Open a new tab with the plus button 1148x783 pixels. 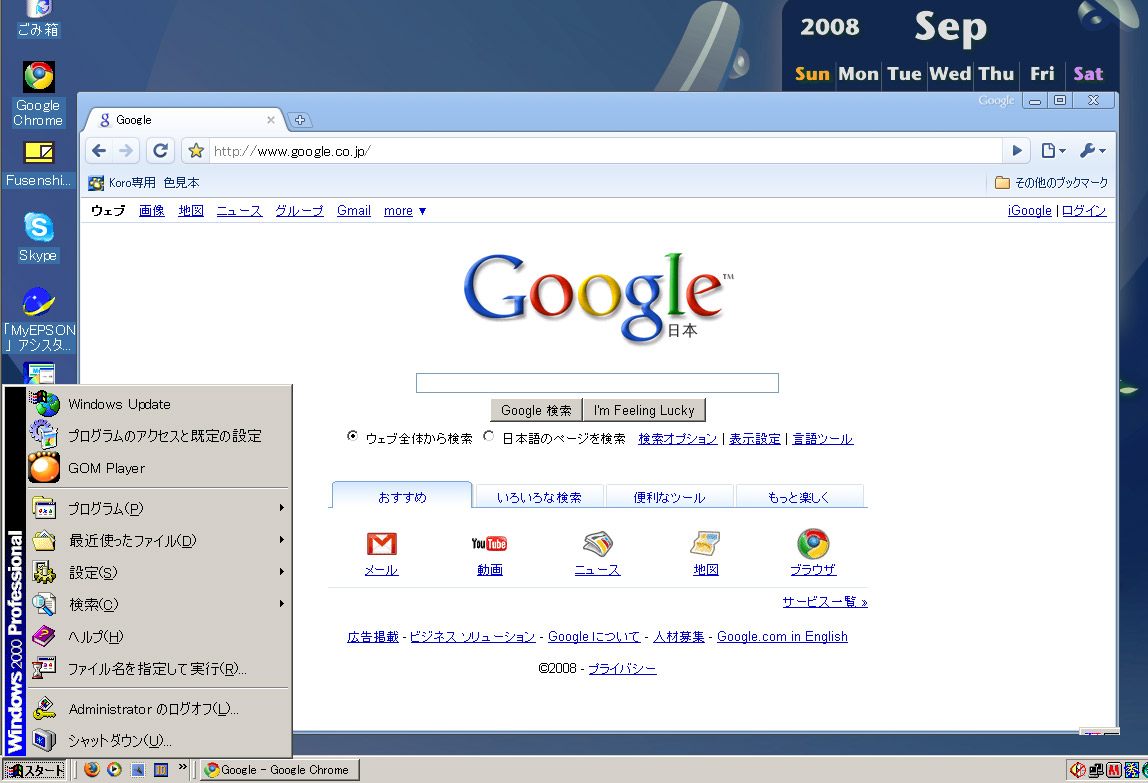click(299, 120)
